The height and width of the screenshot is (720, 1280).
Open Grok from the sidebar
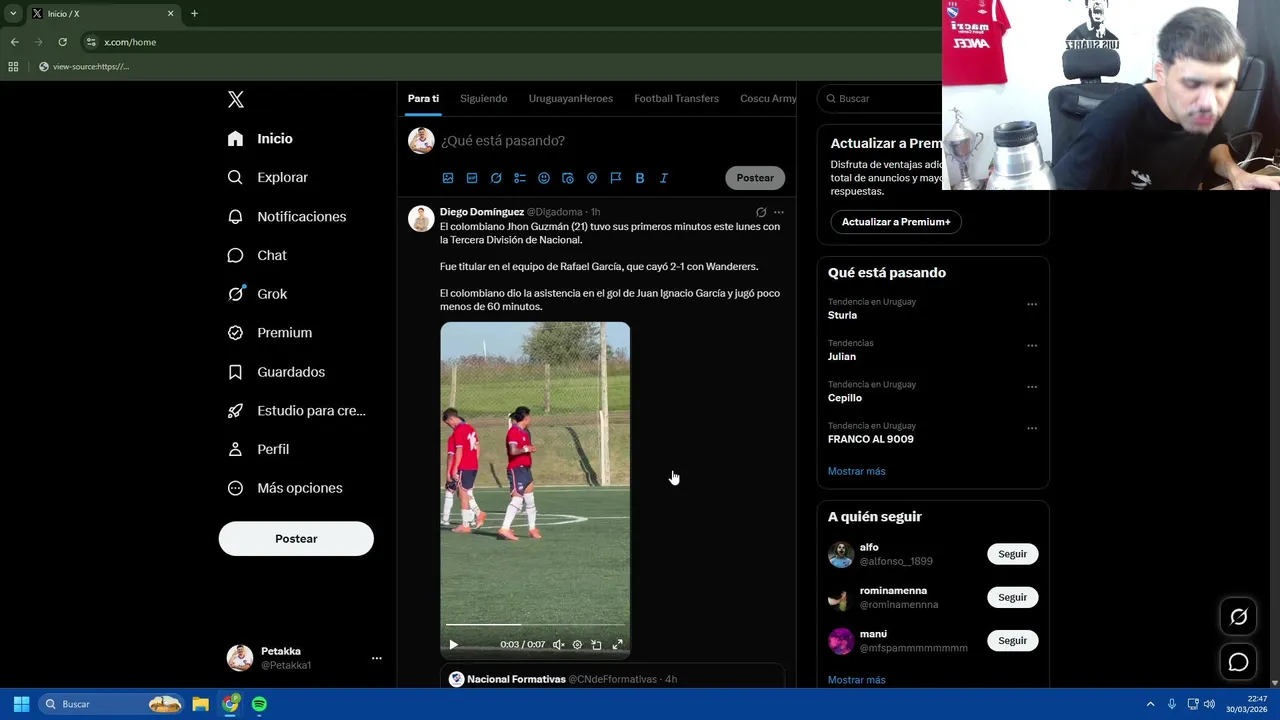pyautogui.click(x=257, y=294)
